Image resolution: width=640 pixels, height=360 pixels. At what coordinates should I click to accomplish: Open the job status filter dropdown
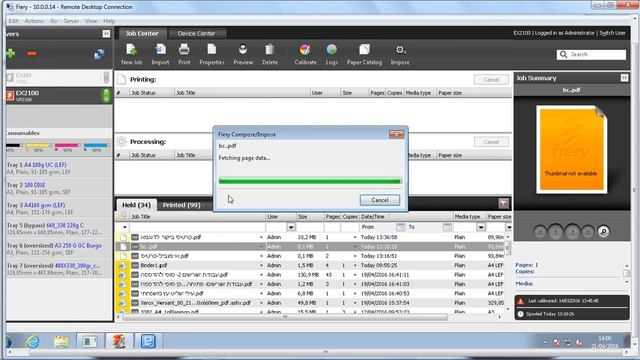[x=124, y=227]
